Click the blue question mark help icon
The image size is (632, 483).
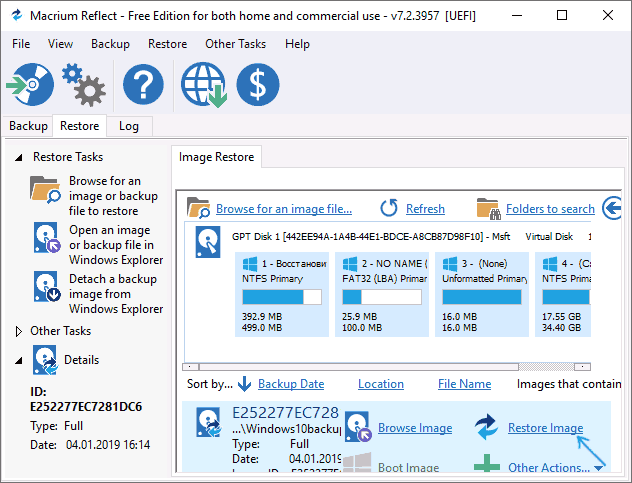[x=143, y=85]
